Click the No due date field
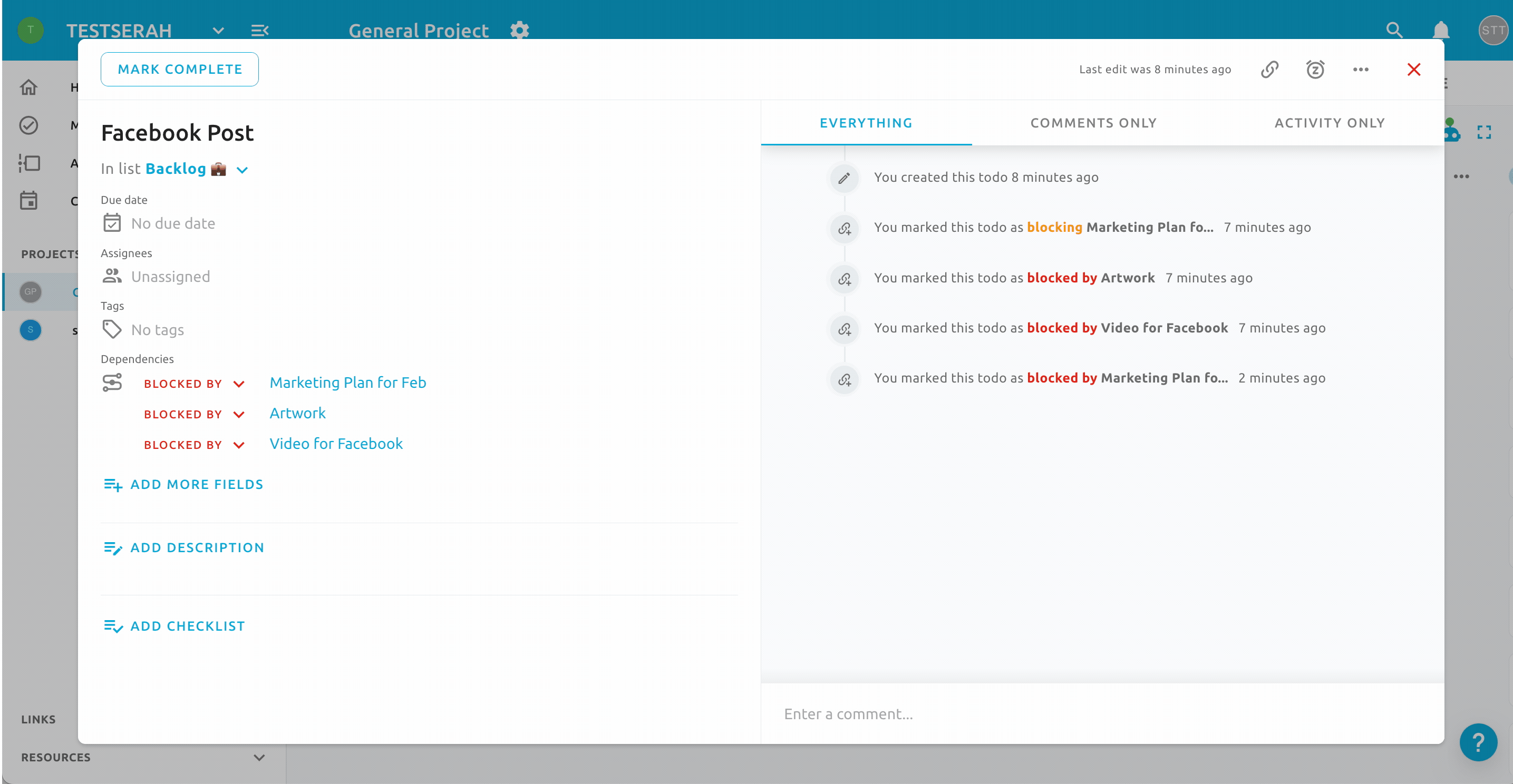 pos(173,223)
